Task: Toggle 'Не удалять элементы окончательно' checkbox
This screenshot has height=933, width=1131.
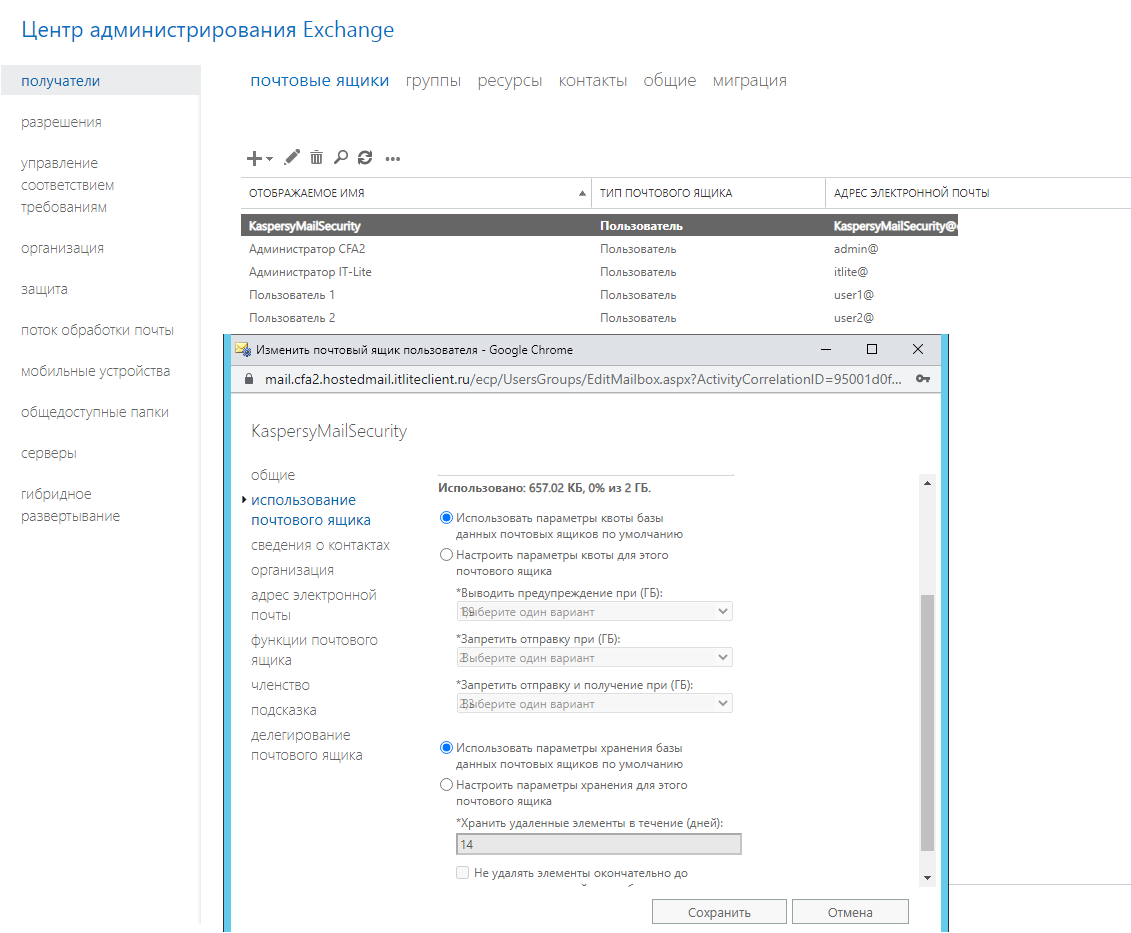Action: point(462,873)
